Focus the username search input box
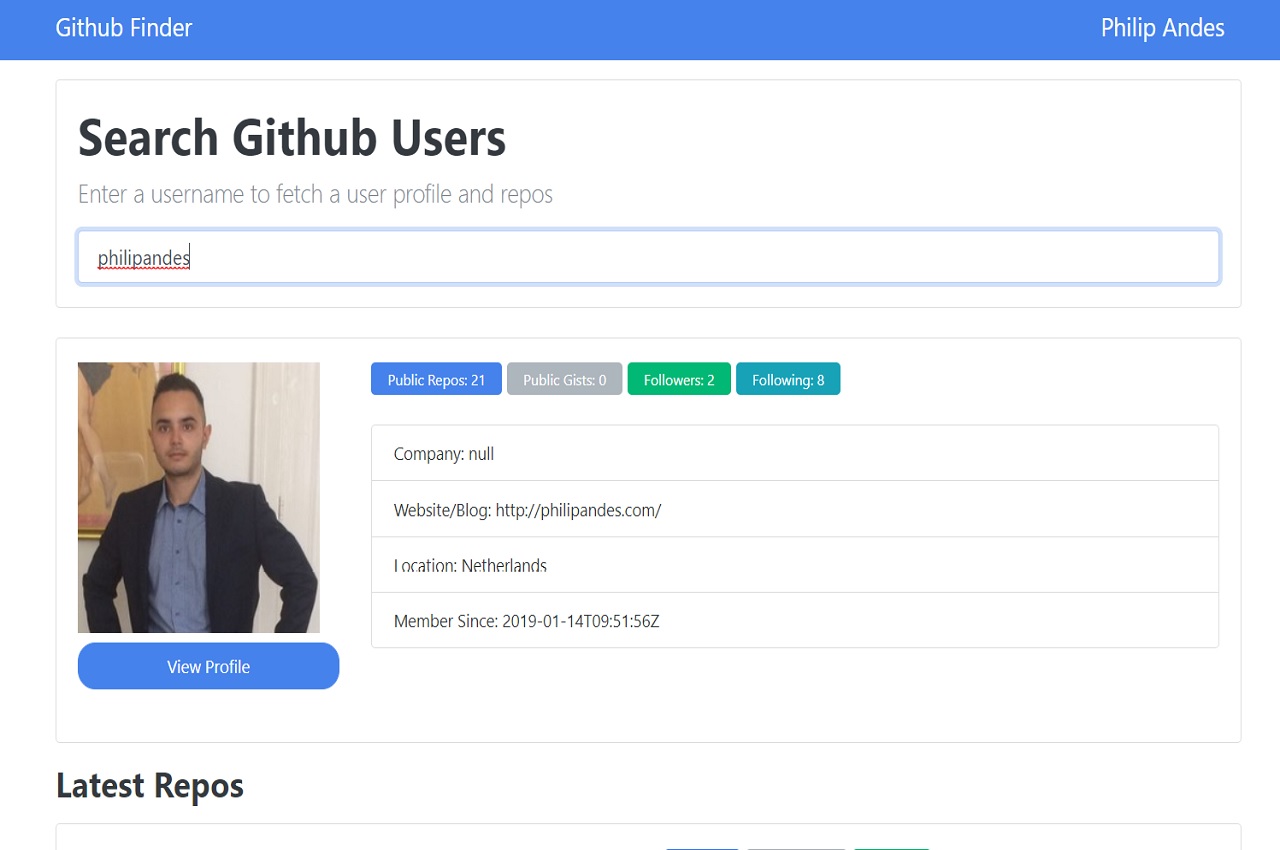Image resolution: width=1280 pixels, height=850 pixels. [648, 258]
